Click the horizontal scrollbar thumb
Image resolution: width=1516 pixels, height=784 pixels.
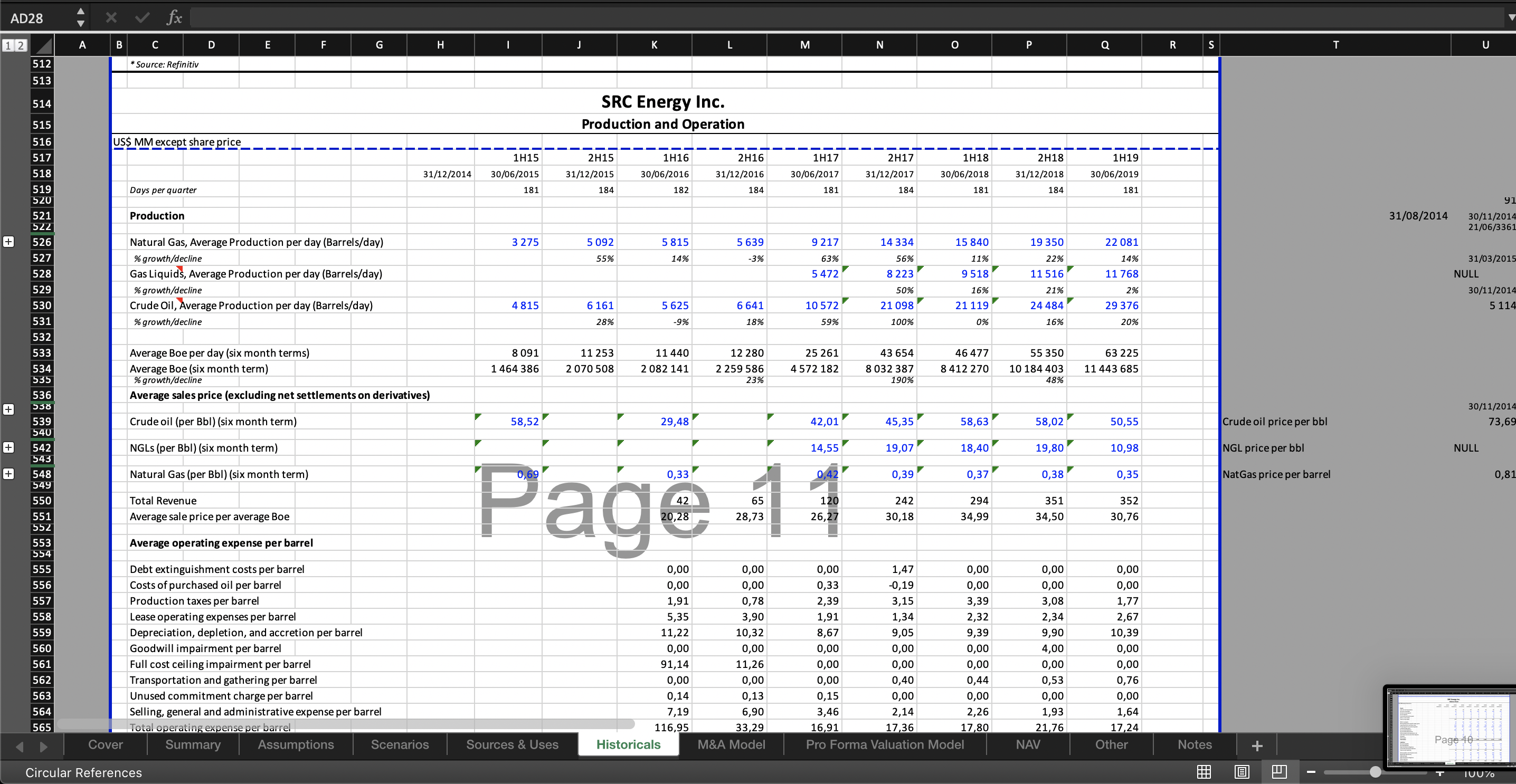pos(346,723)
